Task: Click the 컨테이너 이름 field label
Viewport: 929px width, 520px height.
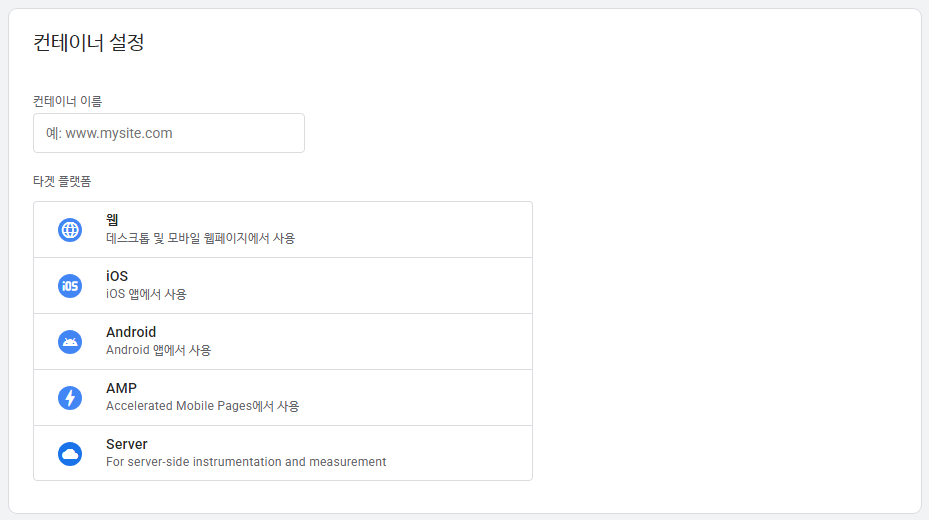Action: click(68, 101)
